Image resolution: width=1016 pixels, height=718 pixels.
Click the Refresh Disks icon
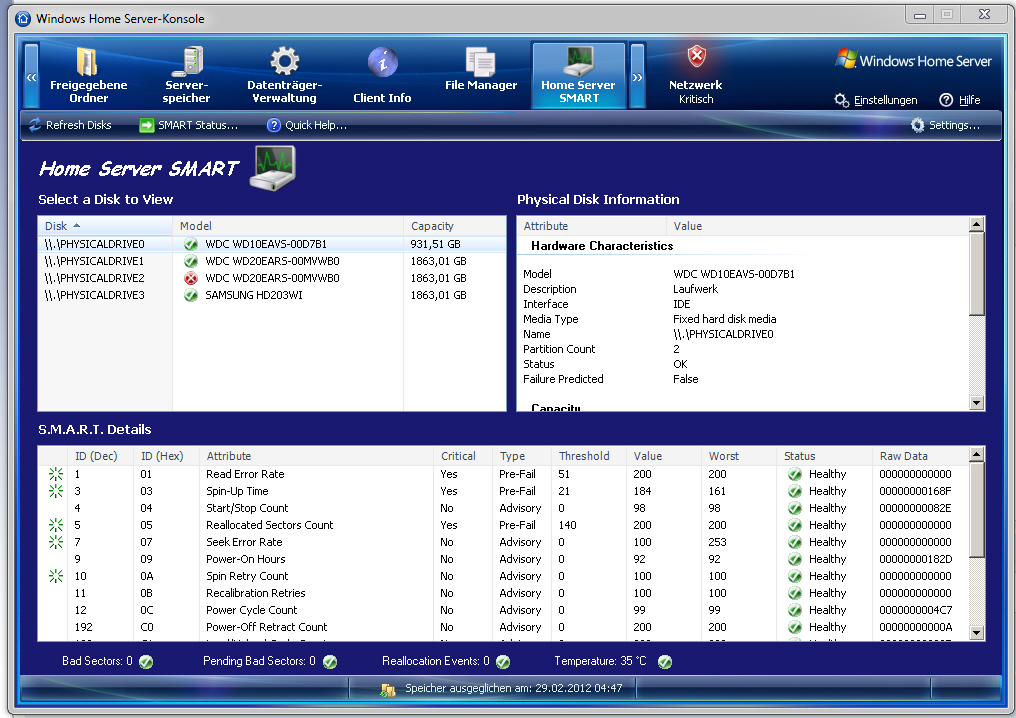coord(31,125)
